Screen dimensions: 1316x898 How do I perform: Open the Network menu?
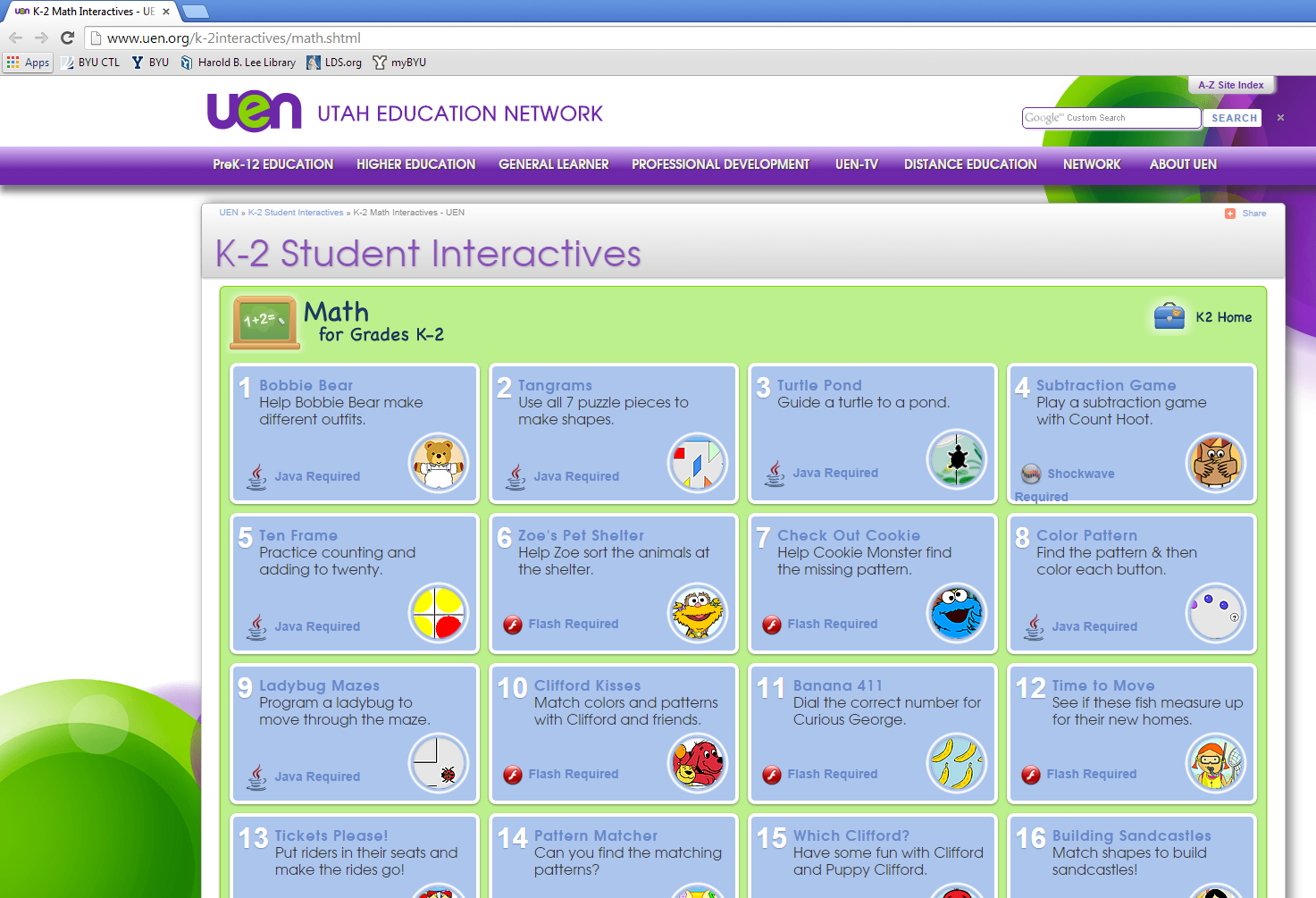click(1092, 164)
